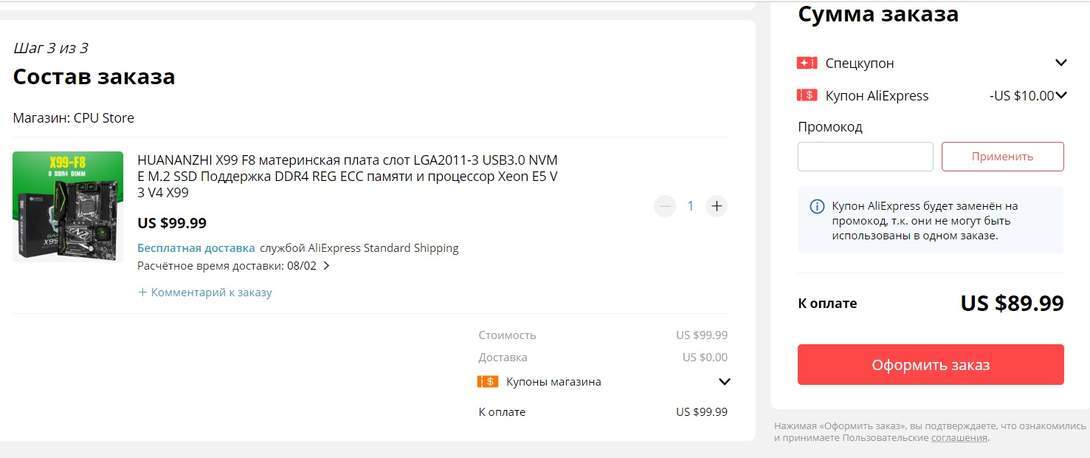
Task: Click the red Спецкупон coupon icon
Action: (807, 63)
